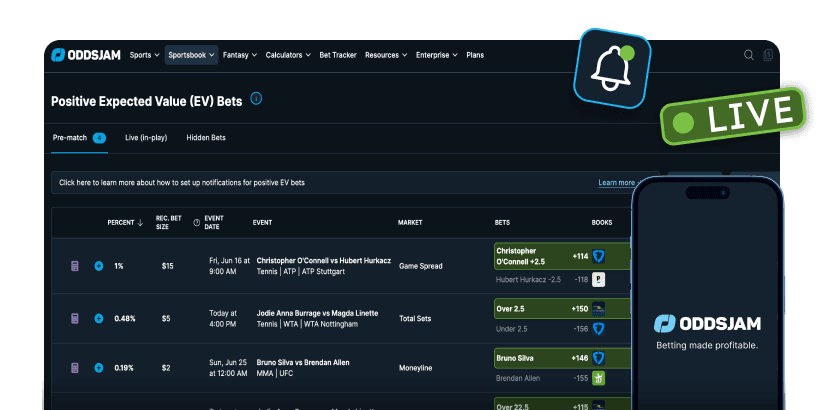Image resolution: width=822 pixels, height=410 pixels.
Task: Click the Market column header
Action: (410, 222)
